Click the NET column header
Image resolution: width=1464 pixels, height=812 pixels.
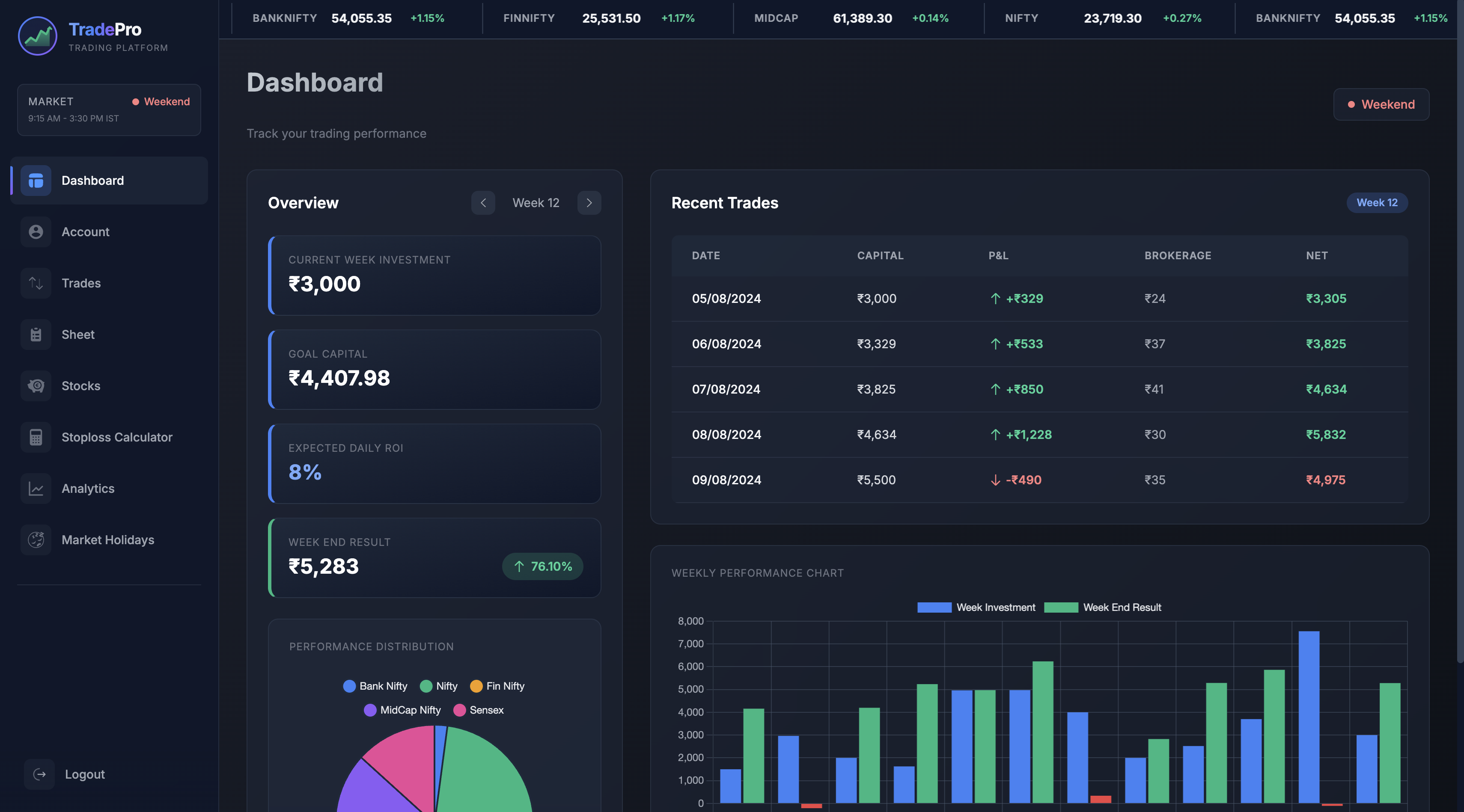pyautogui.click(x=1317, y=255)
